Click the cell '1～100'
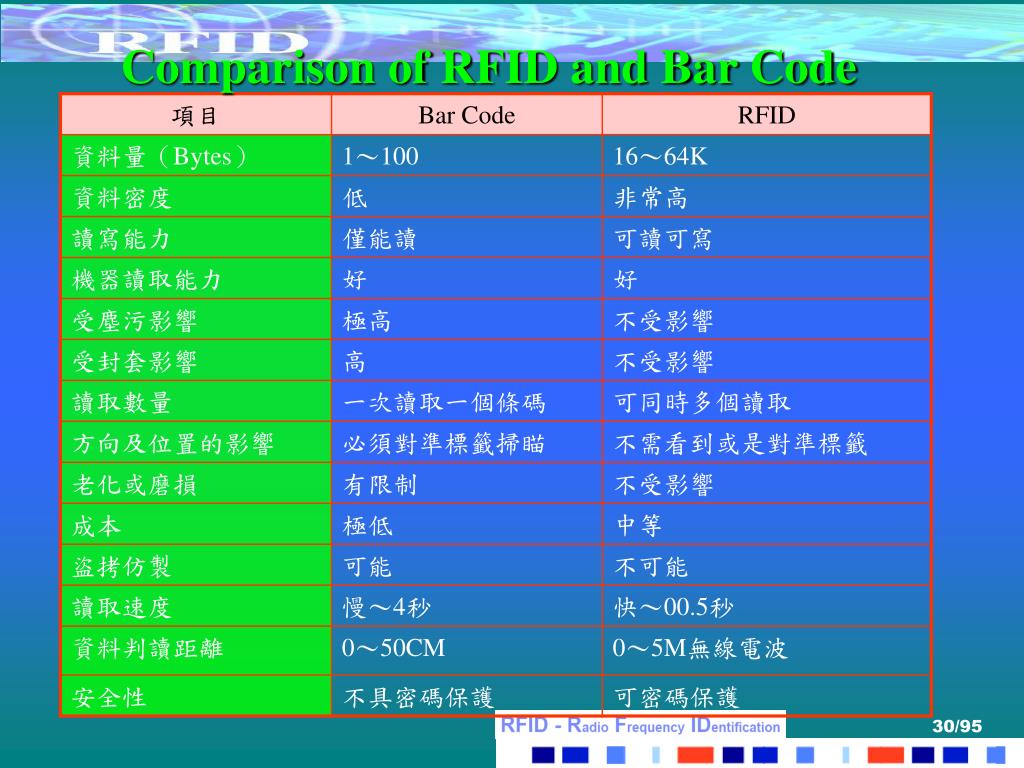The width and height of the screenshot is (1024, 768). pos(466,157)
